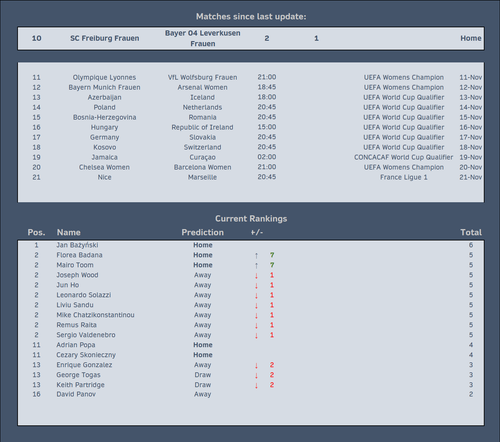Click the Total column header
This screenshot has height=442, width=500.
click(471, 232)
